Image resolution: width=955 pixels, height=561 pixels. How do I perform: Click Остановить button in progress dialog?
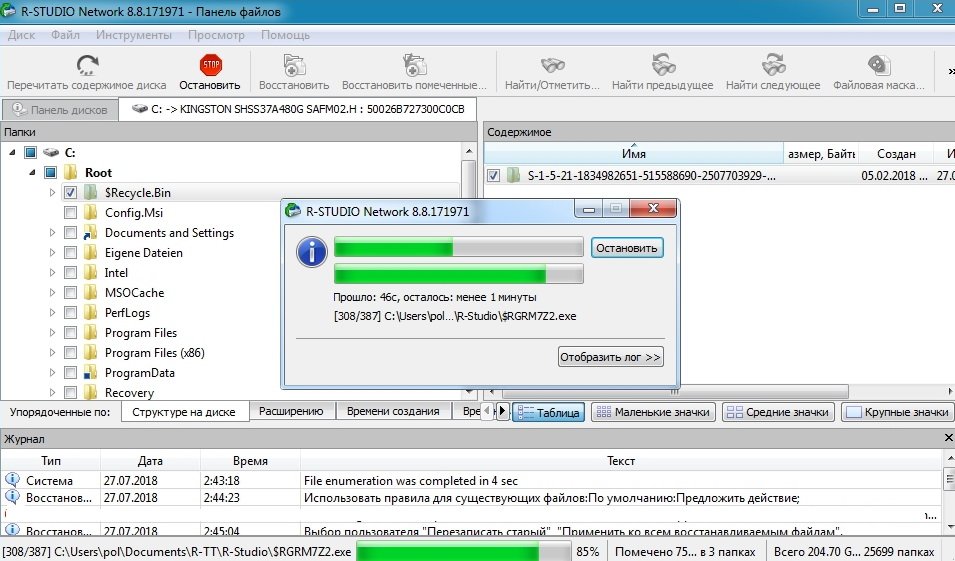click(x=627, y=248)
